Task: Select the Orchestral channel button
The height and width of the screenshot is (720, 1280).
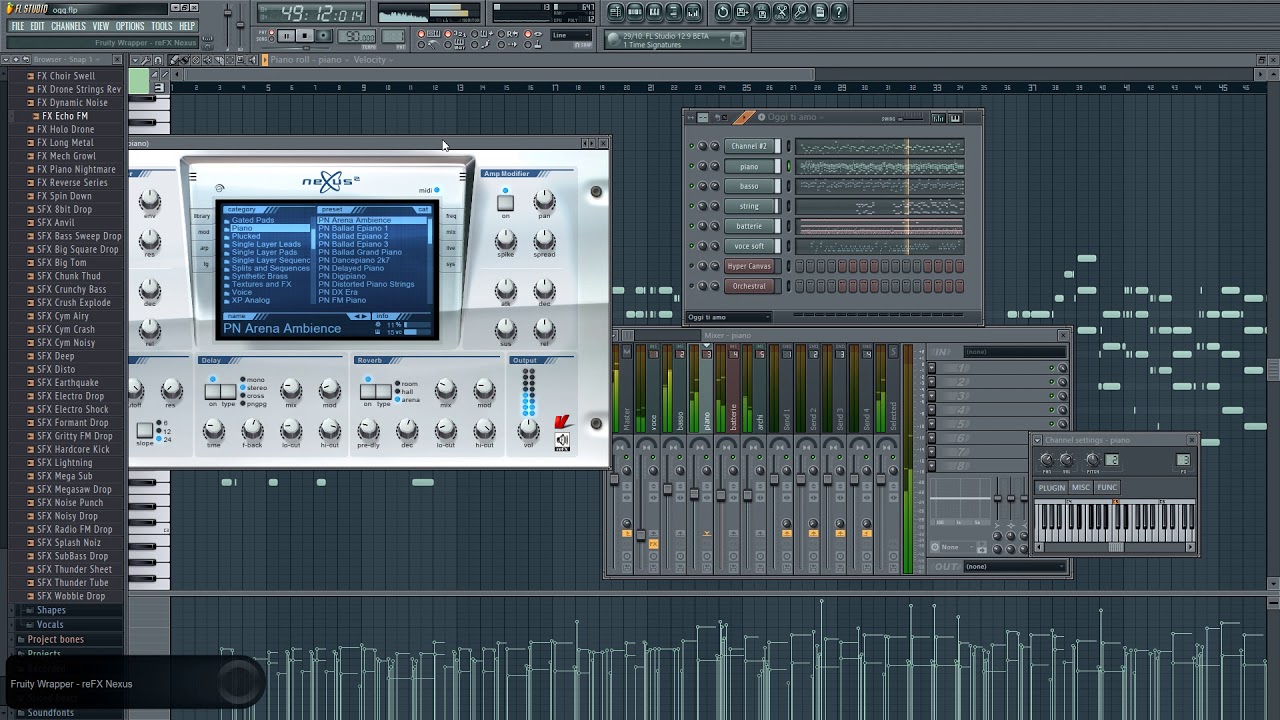Action: (x=749, y=286)
